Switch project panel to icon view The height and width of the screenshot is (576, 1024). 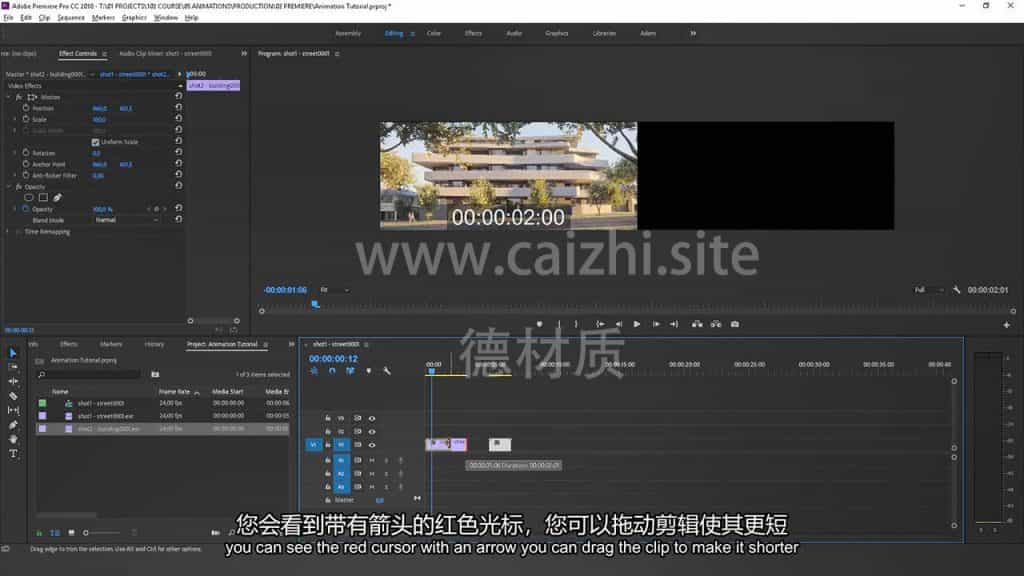point(71,533)
